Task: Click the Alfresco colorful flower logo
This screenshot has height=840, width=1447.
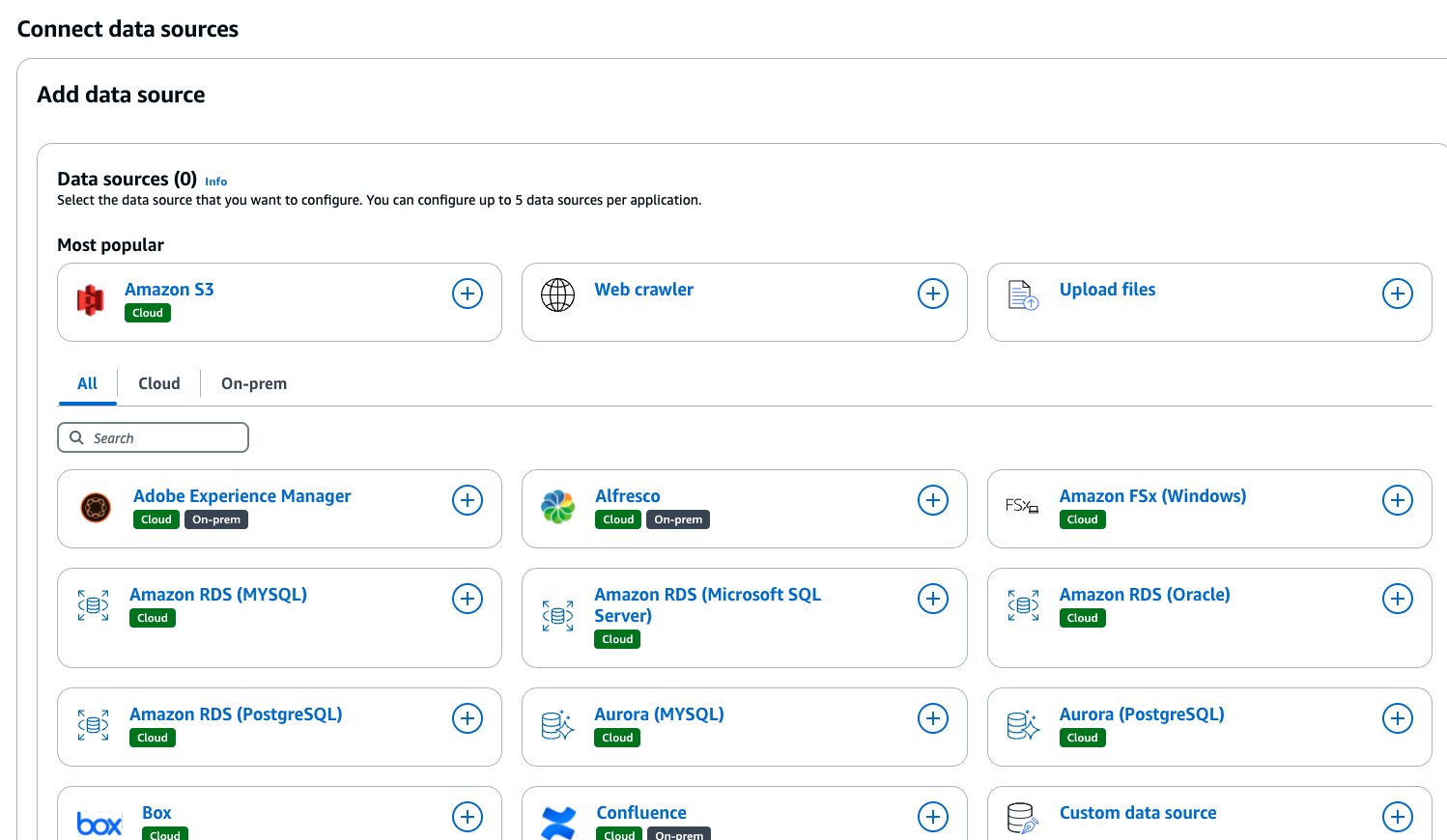Action: point(557,507)
